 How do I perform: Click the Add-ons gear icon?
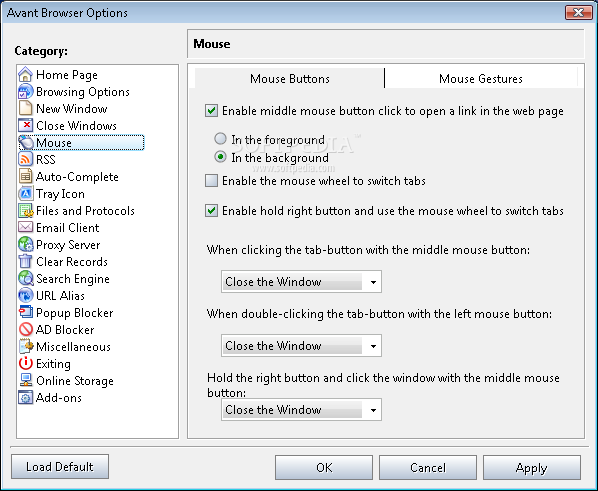coord(26,397)
